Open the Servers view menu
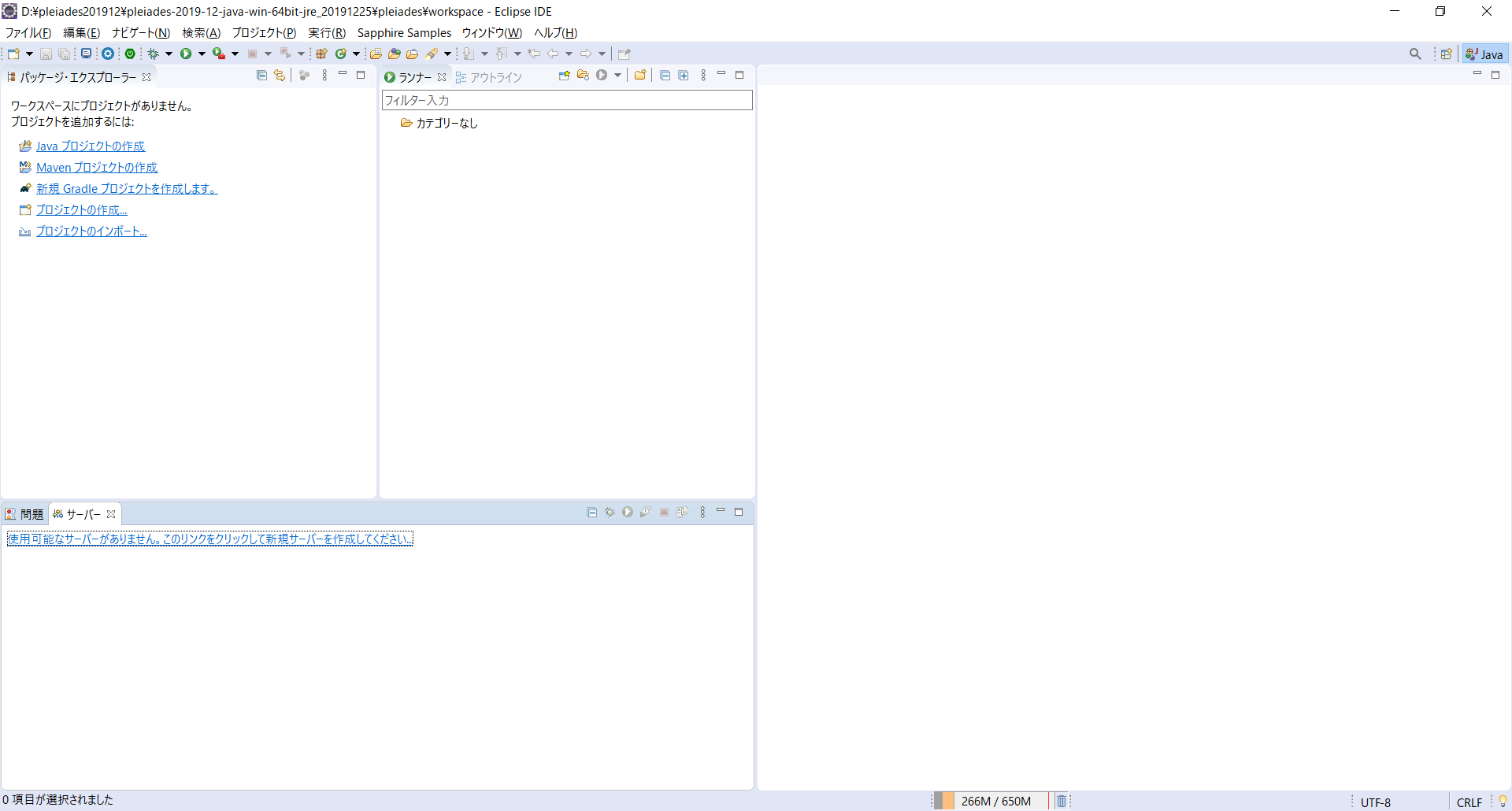 702,513
